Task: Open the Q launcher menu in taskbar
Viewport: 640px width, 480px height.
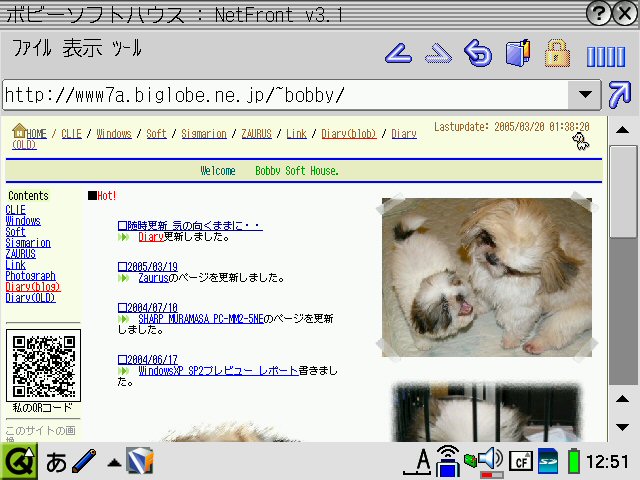Action: tap(18, 461)
